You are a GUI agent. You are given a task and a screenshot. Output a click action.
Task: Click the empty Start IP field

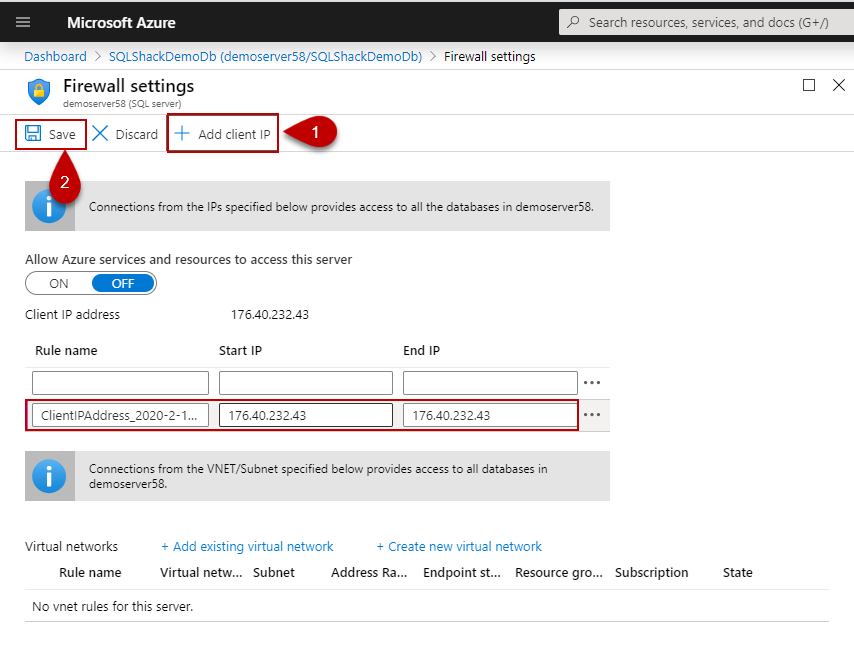(305, 382)
